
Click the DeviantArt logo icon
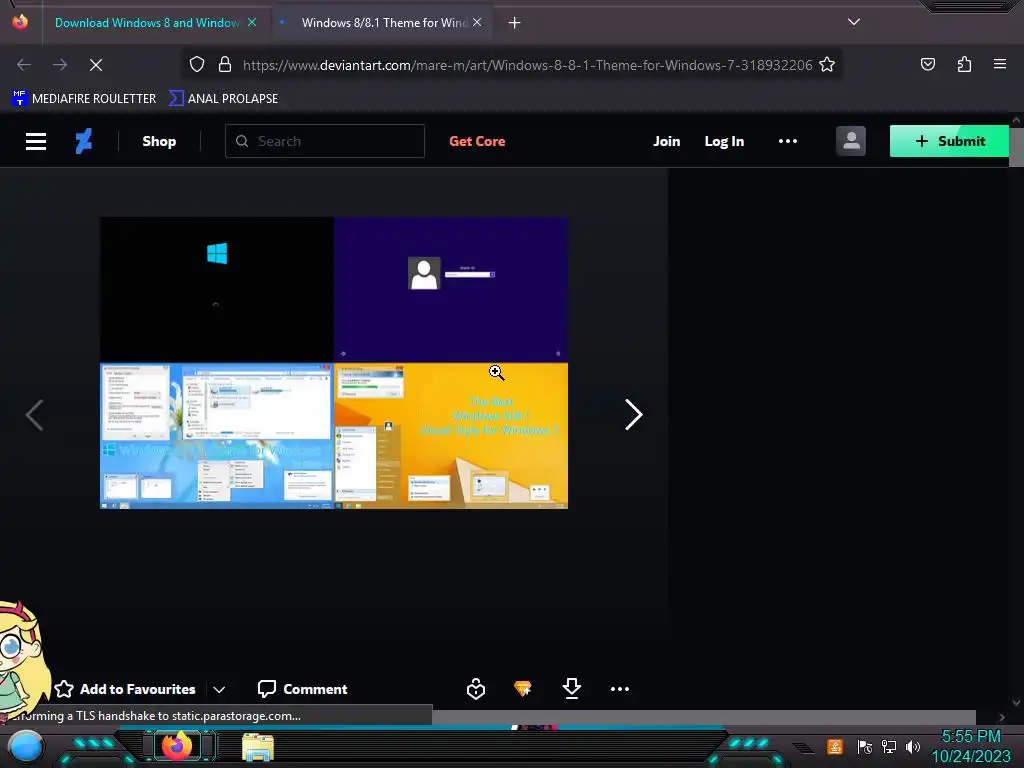pyautogui.click(x=84, y=141)
